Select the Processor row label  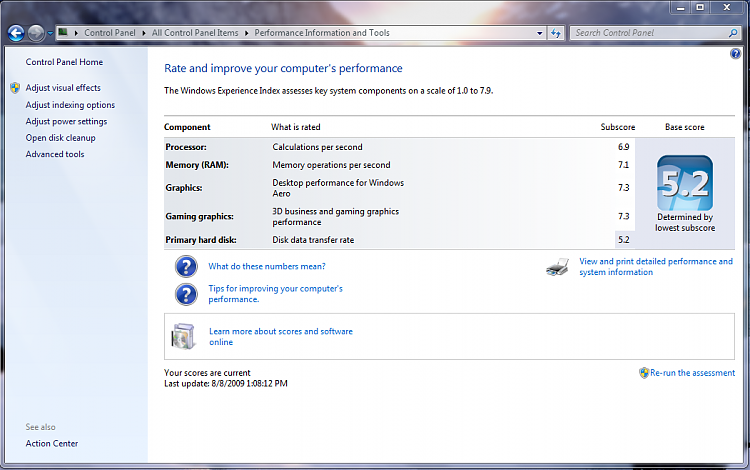pos(186,147)
